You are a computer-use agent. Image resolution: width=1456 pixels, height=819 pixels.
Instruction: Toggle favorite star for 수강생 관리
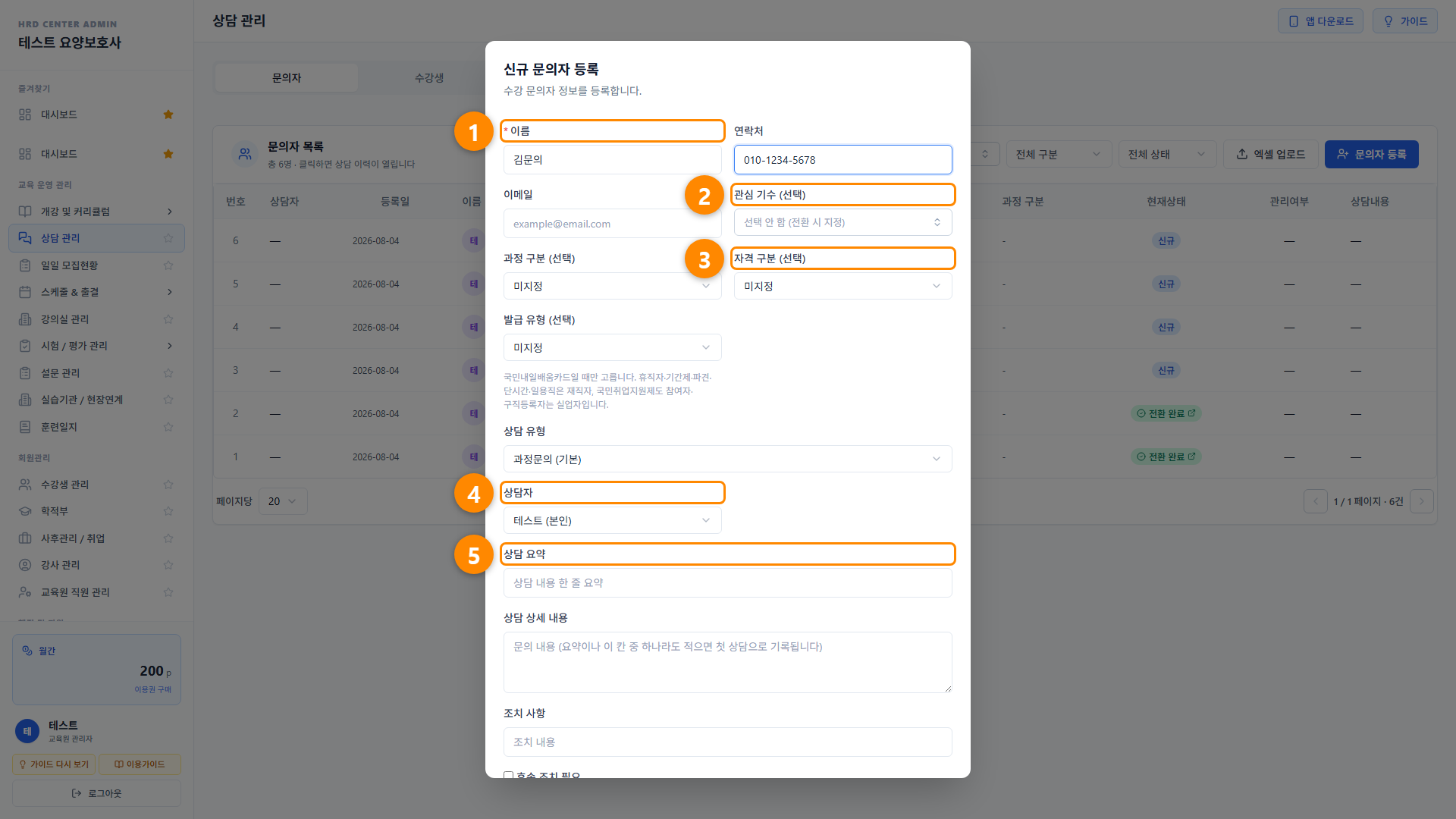(x=168, y=485)
